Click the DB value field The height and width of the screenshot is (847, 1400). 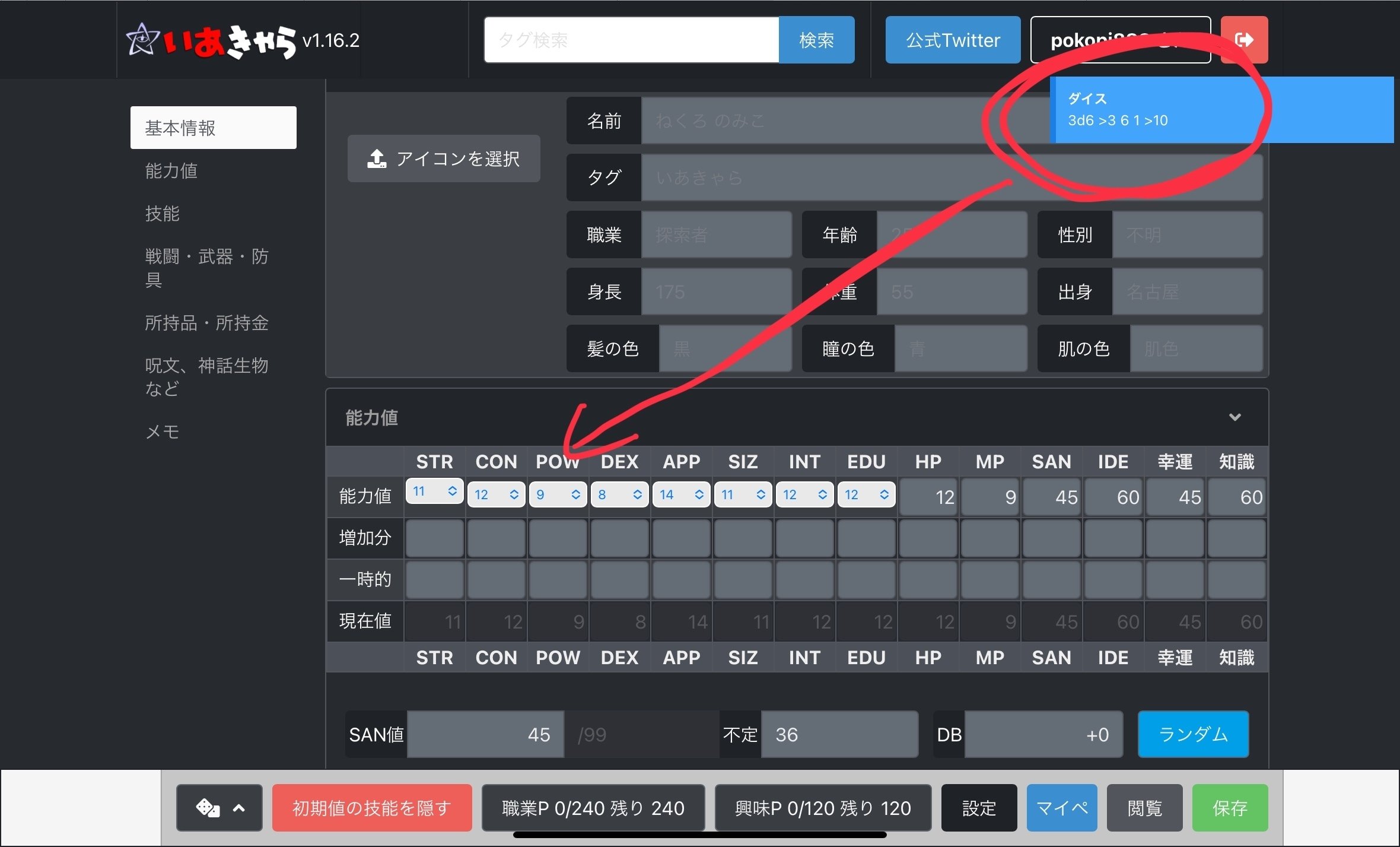(1043, 734)
